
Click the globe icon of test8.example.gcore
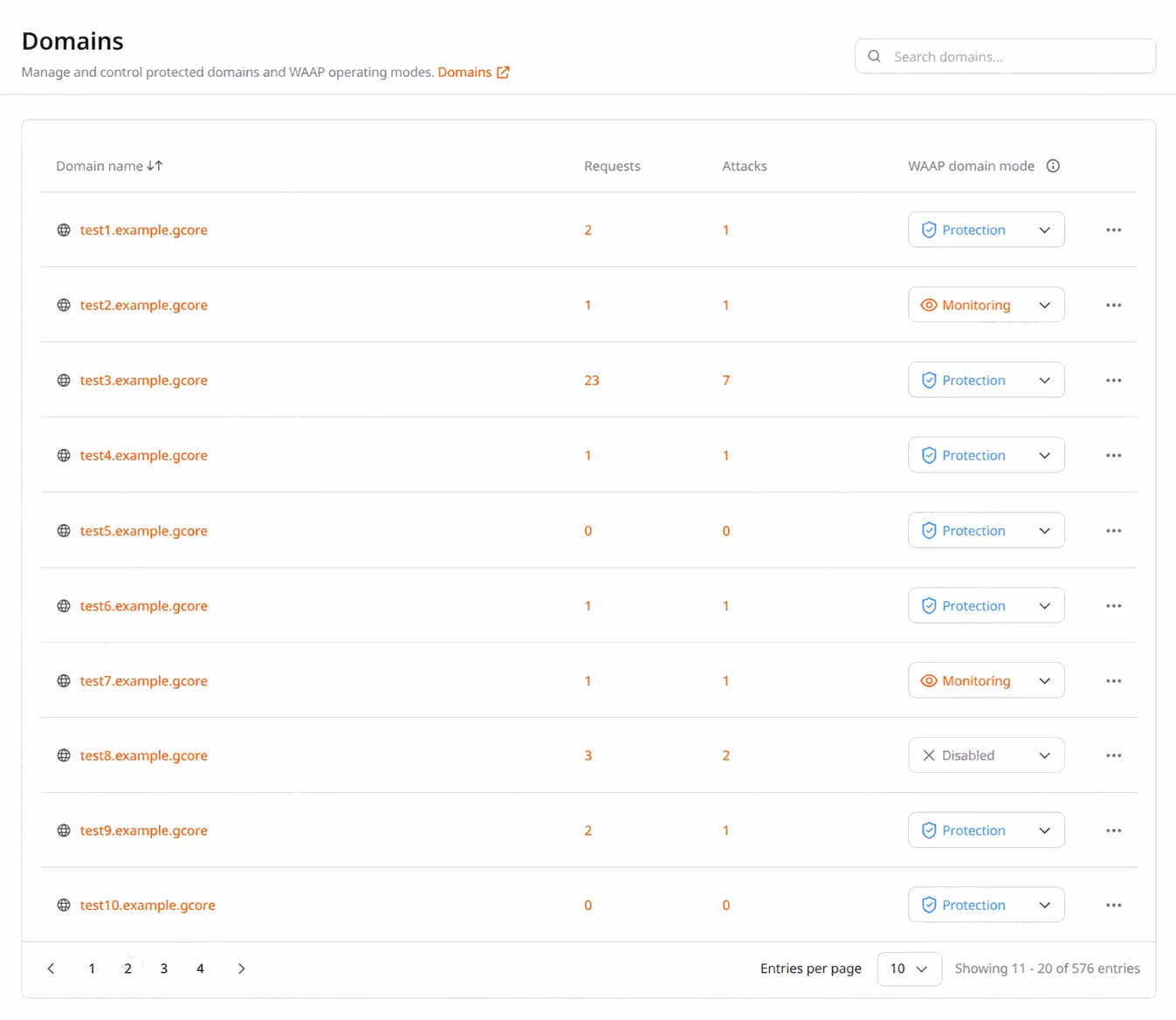(x=64, y=755)
